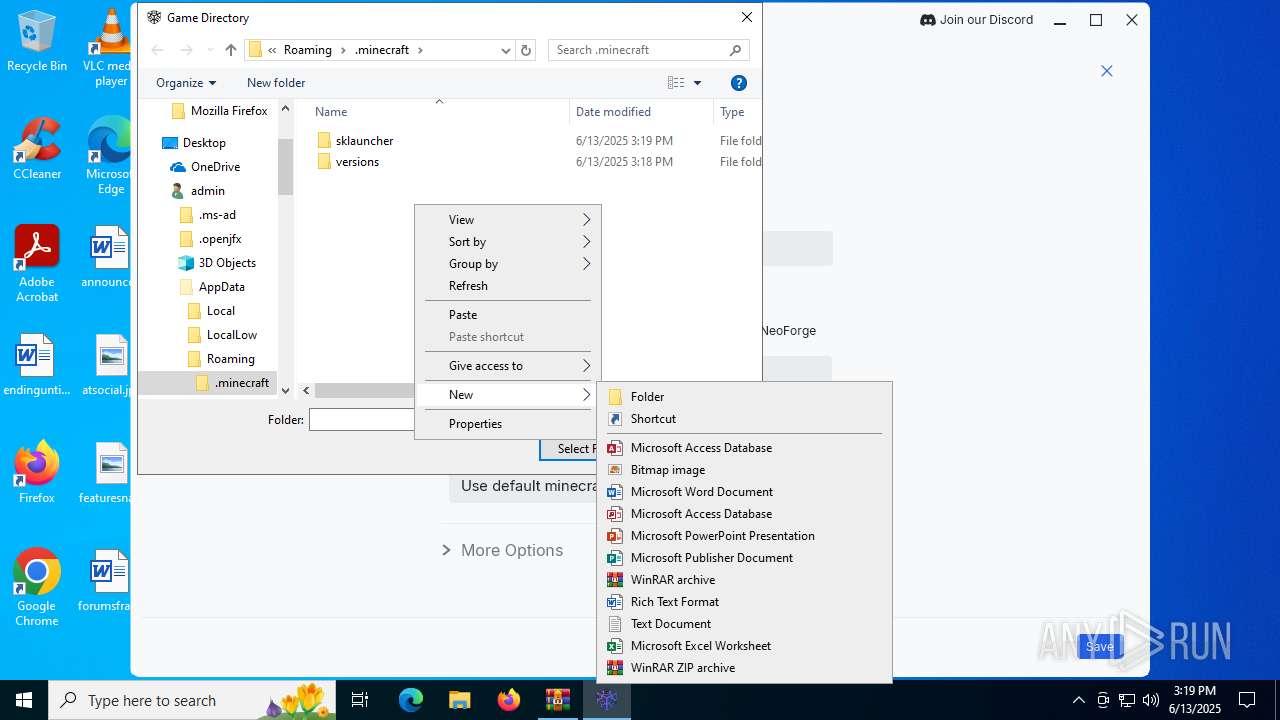Expand the View submenu arrow
This screenshot has height=720, width=1280.
587,220
